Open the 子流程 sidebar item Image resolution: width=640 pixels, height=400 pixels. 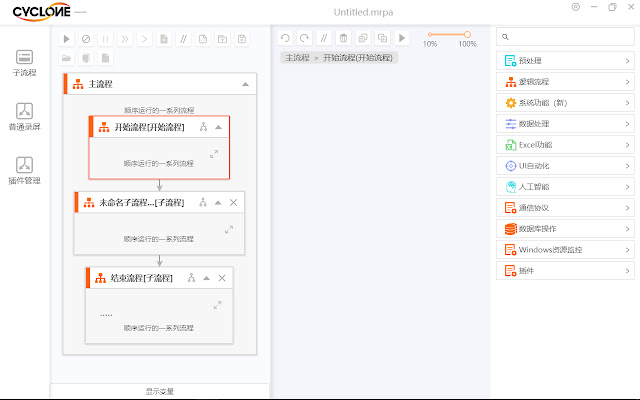(x=24, y=63)
